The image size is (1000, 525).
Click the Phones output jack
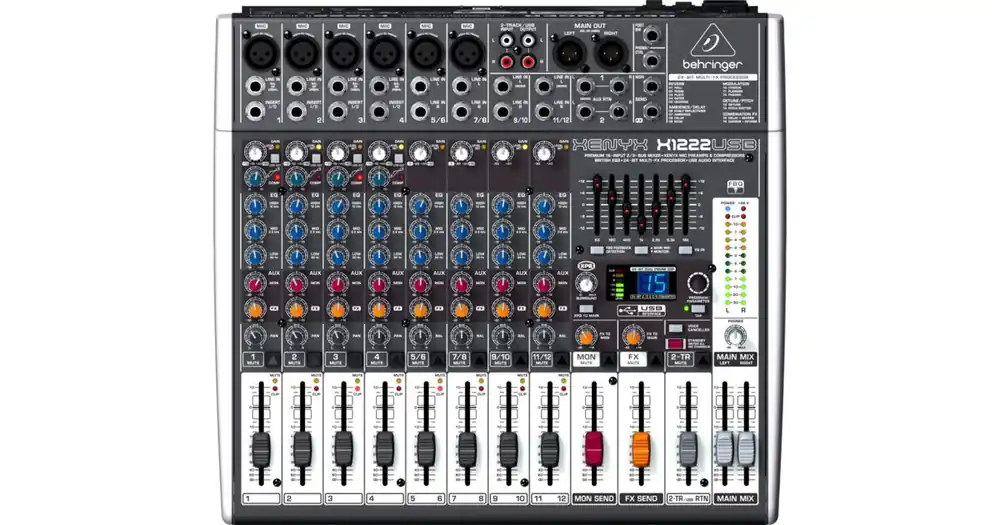[x=651, y=61]
